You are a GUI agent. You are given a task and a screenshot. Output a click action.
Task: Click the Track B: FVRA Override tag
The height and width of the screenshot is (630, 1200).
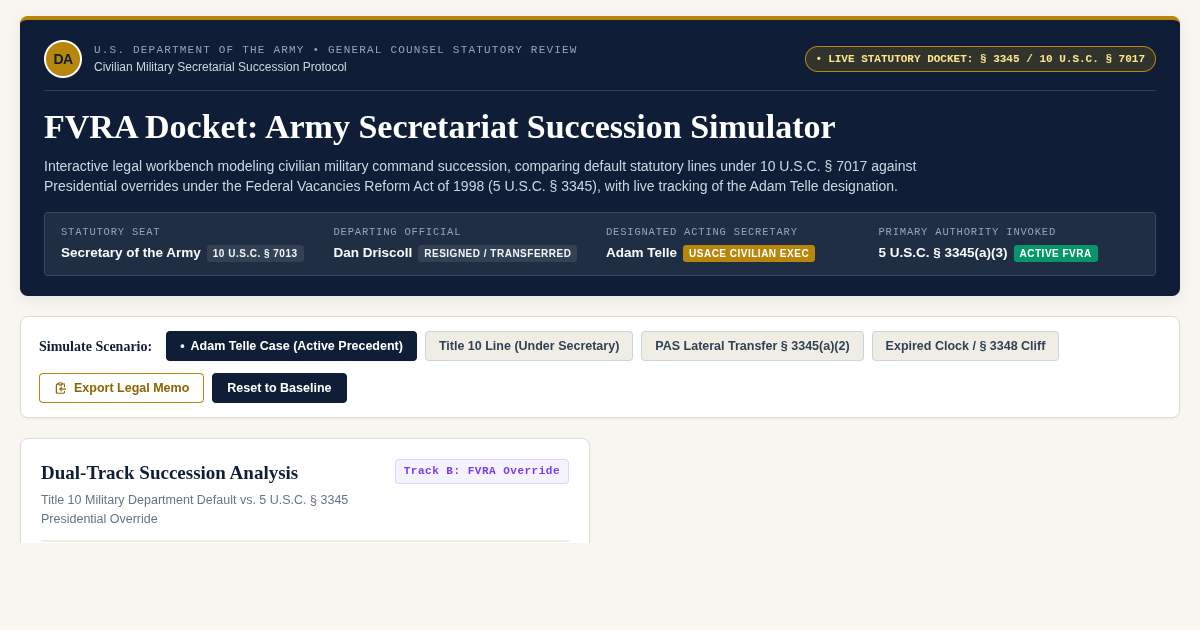point(482,471)
